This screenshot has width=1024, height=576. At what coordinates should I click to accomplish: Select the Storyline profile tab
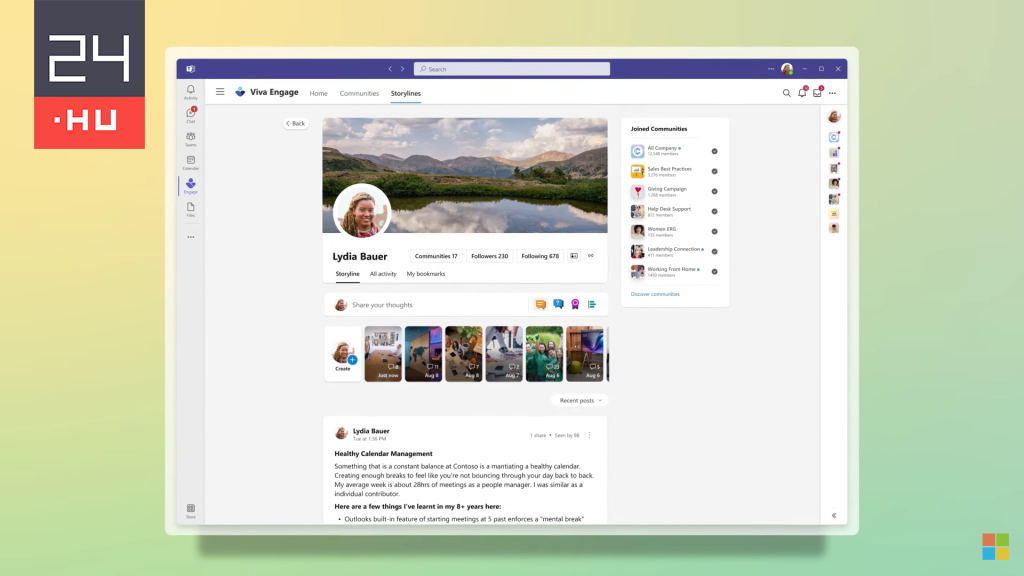pos(347,274)
